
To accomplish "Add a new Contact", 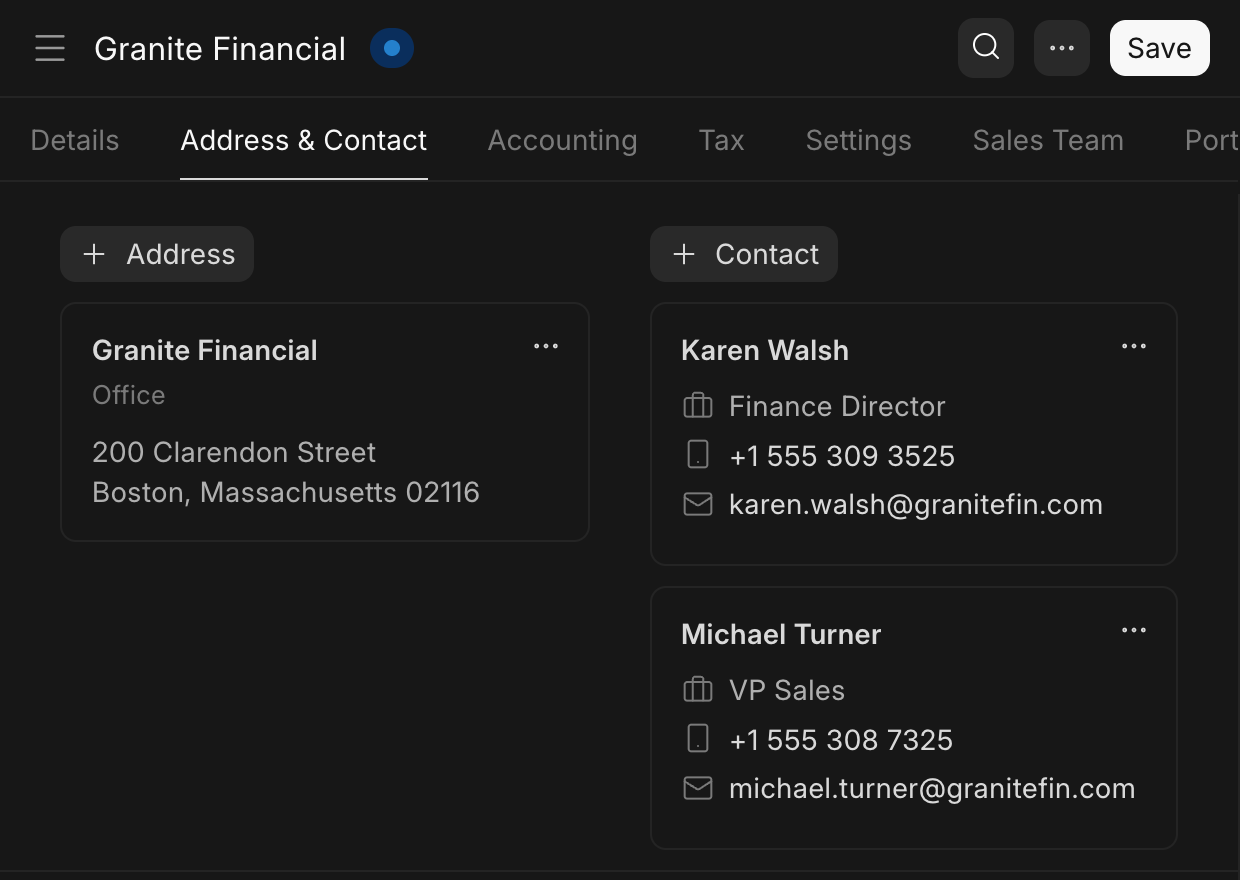I will click(744, 254).
